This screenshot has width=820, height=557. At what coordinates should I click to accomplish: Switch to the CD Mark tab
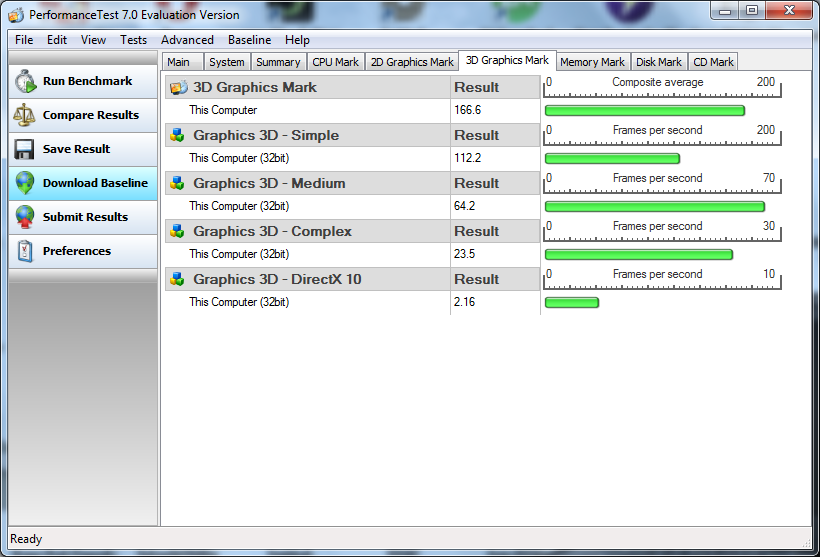coord(713,62)
